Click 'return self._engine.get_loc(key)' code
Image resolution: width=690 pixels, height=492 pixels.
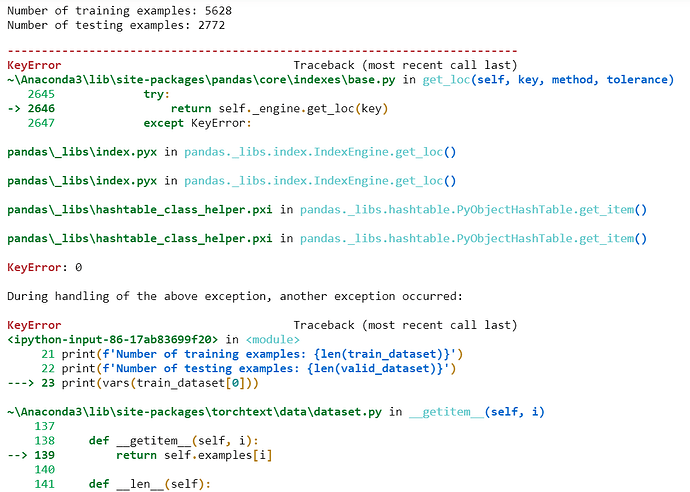[x=278, y=108]
